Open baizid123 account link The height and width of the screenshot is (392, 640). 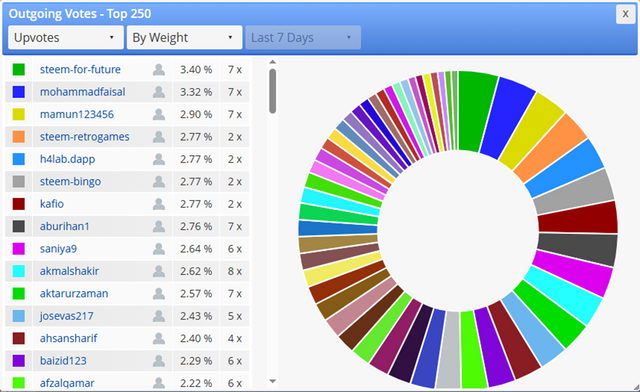pos(63,361)
